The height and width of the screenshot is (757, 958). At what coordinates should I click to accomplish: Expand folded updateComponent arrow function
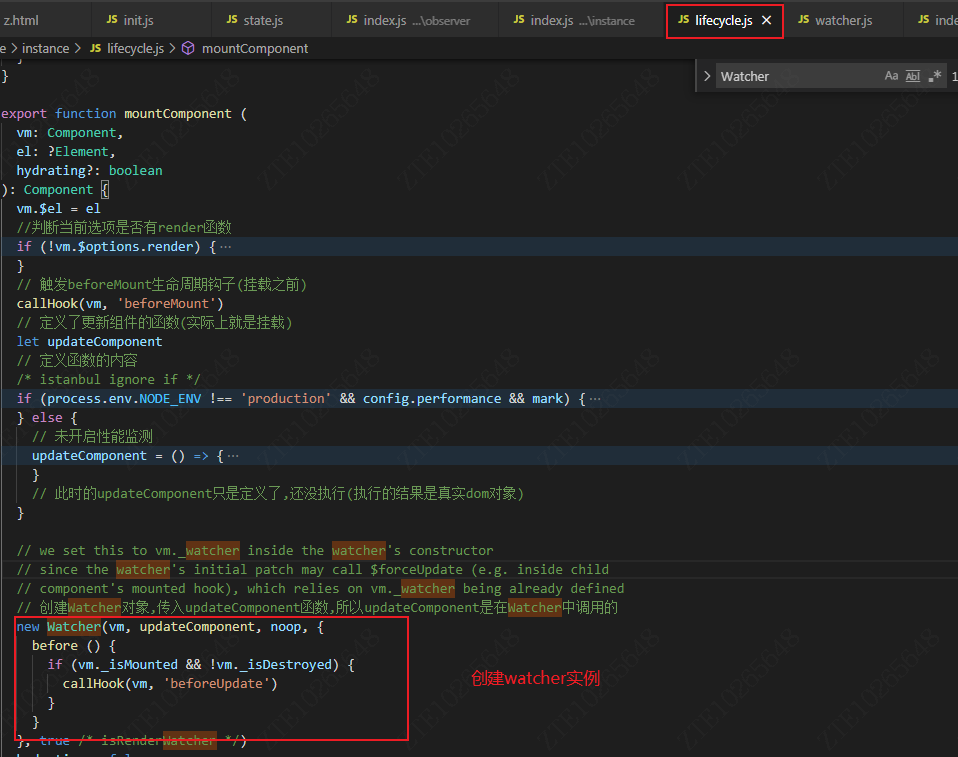click(233, 456)
